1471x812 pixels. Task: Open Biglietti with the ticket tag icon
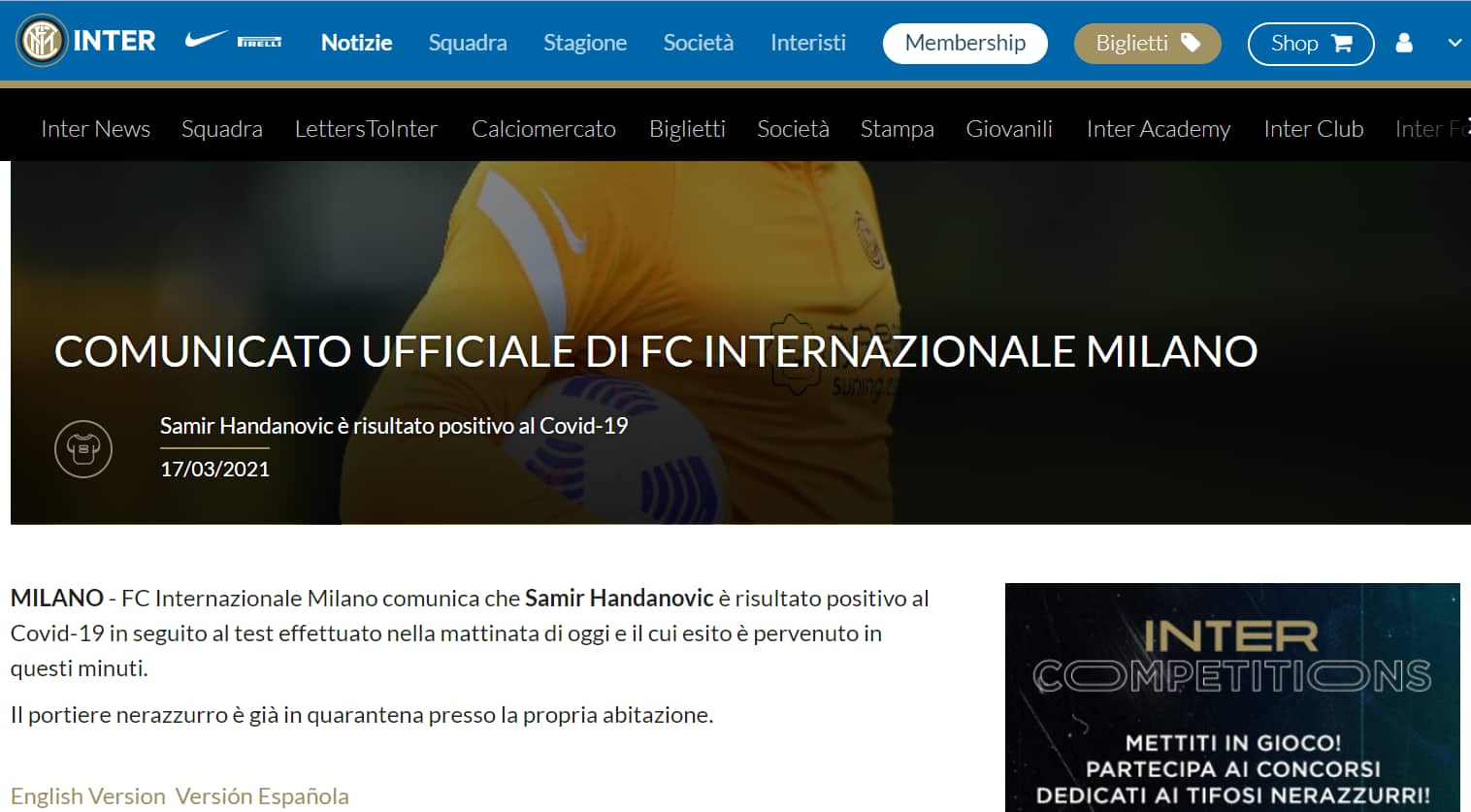[1146, 44]
